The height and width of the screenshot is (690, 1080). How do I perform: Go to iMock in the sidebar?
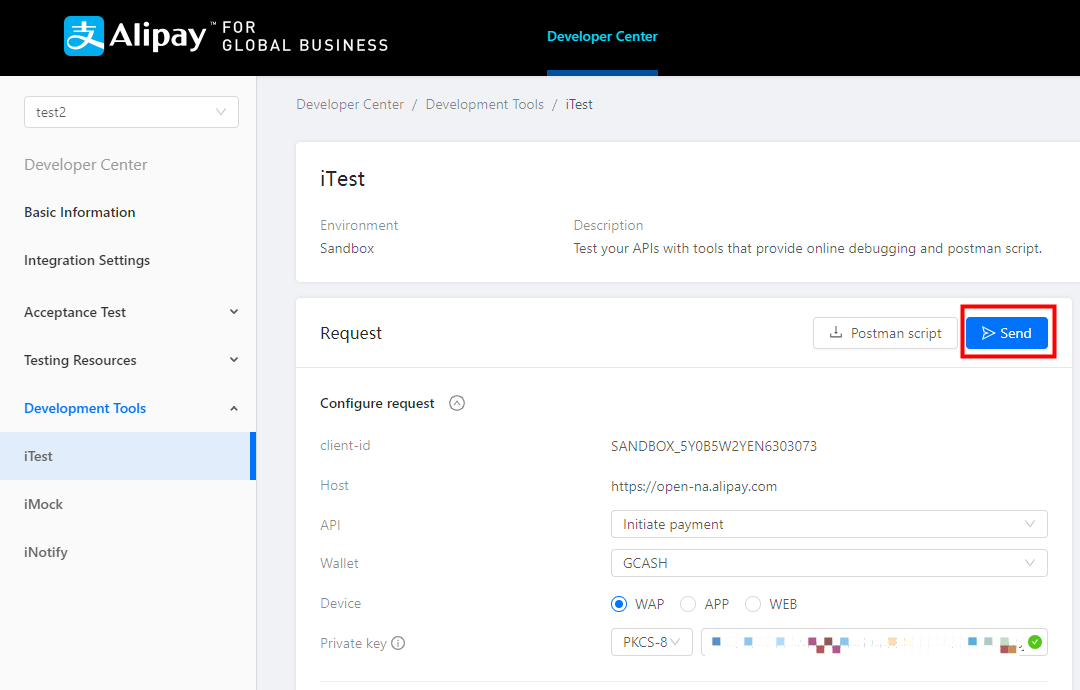click(x=44, y=504)
